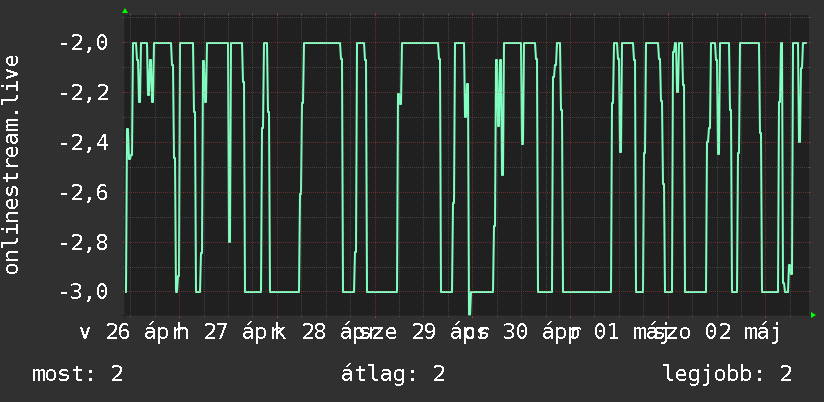Screen dimensions: 824x402
Task: Click the -2,4 y-axis label
Action: [x=84, y=143]
